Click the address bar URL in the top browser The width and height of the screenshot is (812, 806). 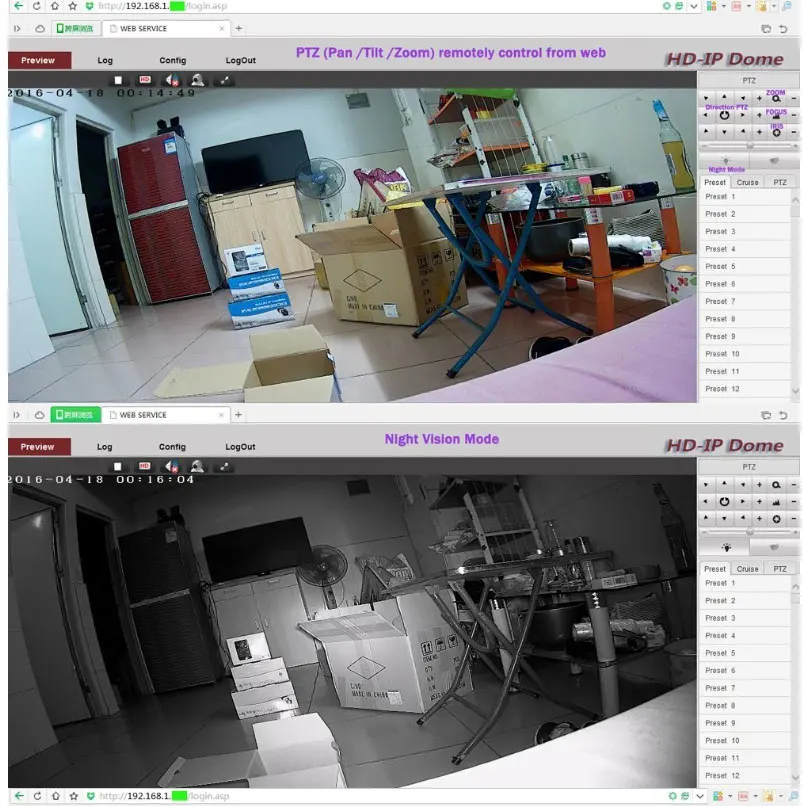pyautogui.click(x=163, y=6)
